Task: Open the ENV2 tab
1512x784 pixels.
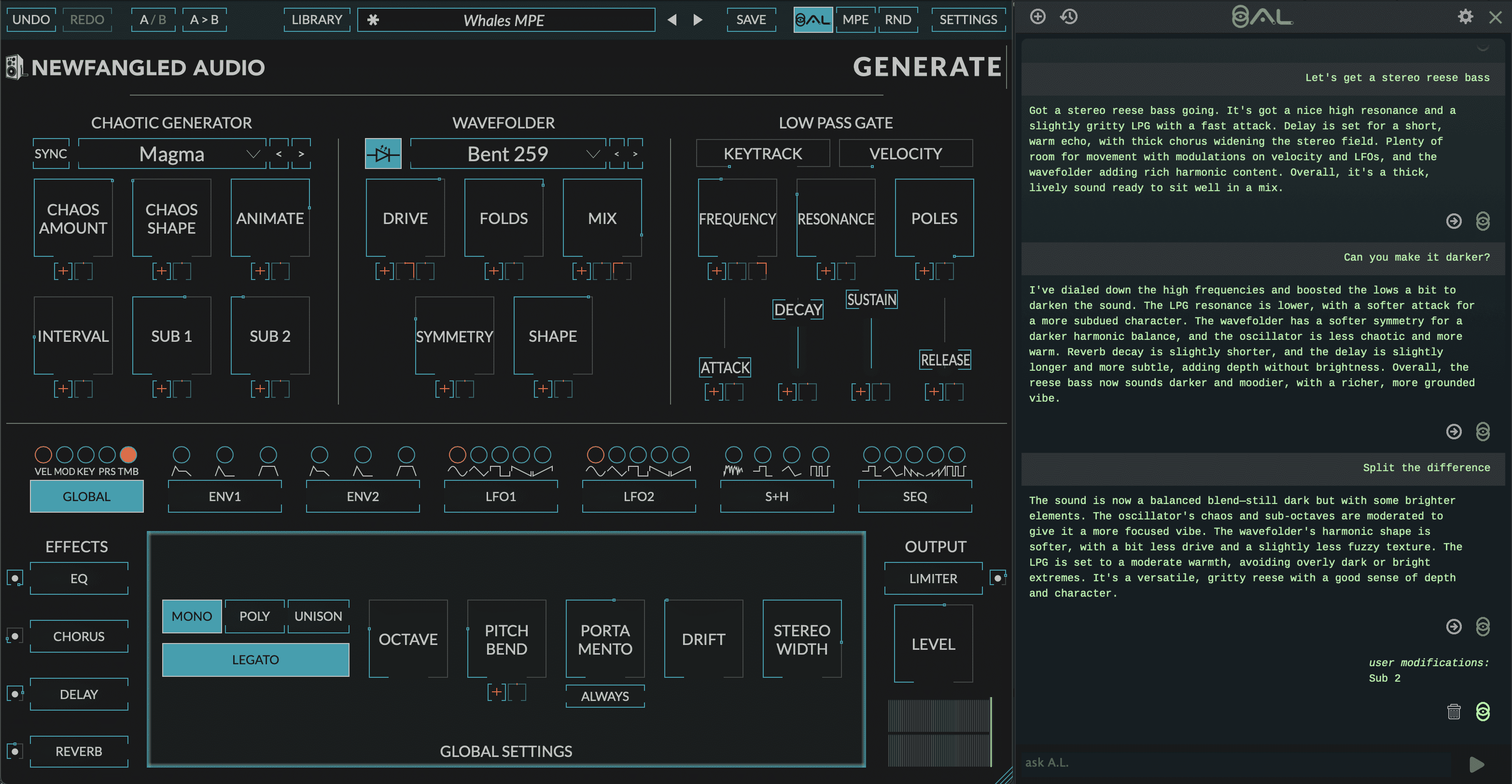Action: coord(363,496)
